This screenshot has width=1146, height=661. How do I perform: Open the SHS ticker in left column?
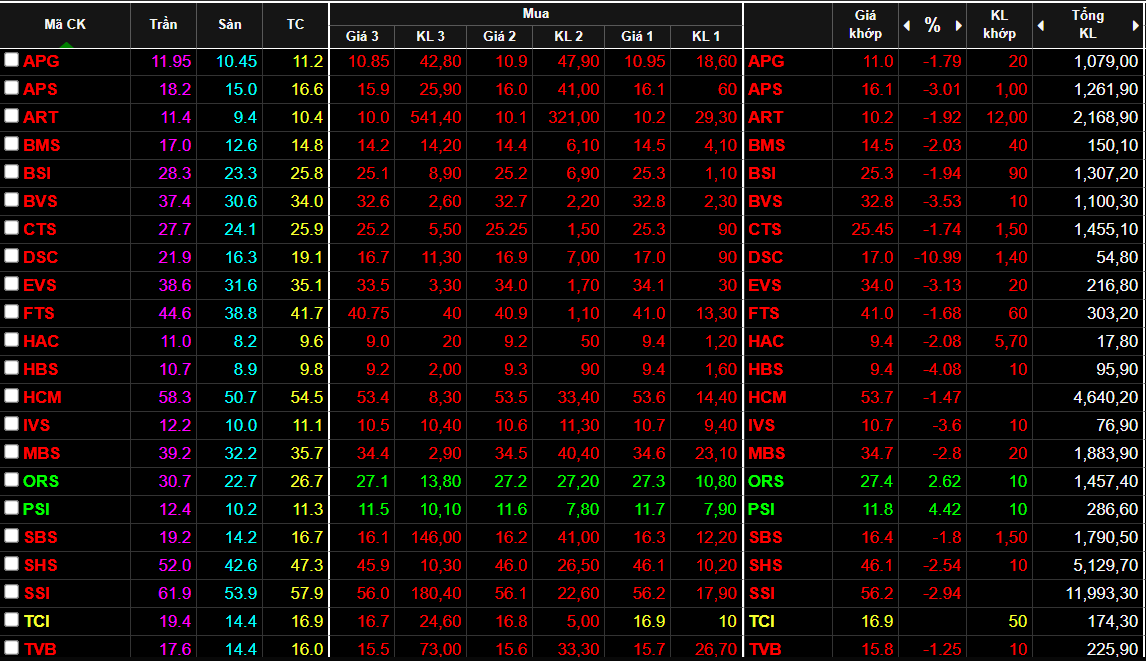pyautogui.click(x=41, y=565)
